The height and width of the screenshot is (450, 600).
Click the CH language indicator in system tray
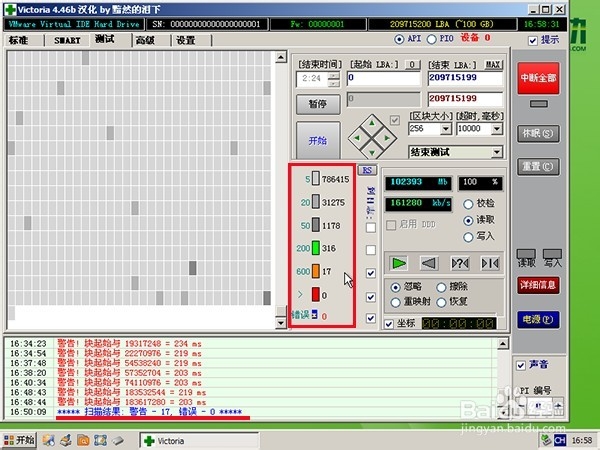[x=560, y=440]
